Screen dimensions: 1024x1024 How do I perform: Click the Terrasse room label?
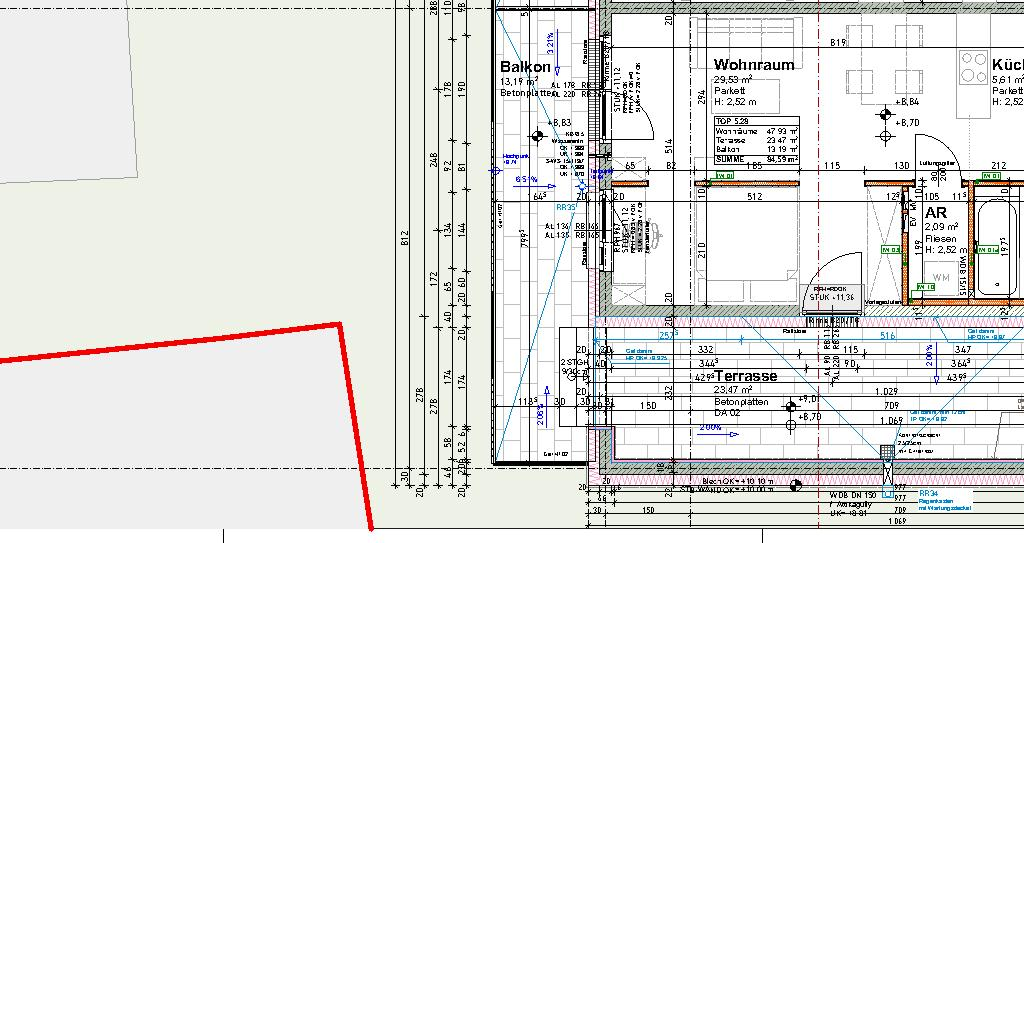tap(745, 376)
